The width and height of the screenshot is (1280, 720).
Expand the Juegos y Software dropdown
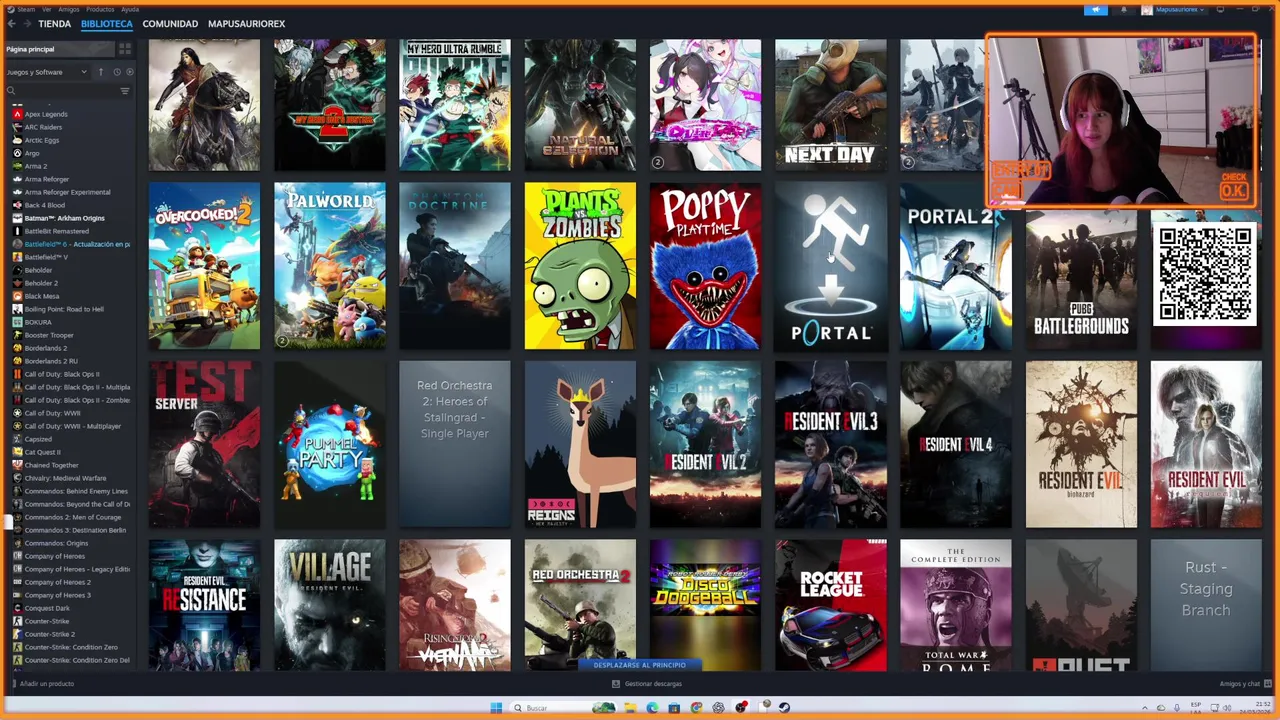(x=46, y=72)
